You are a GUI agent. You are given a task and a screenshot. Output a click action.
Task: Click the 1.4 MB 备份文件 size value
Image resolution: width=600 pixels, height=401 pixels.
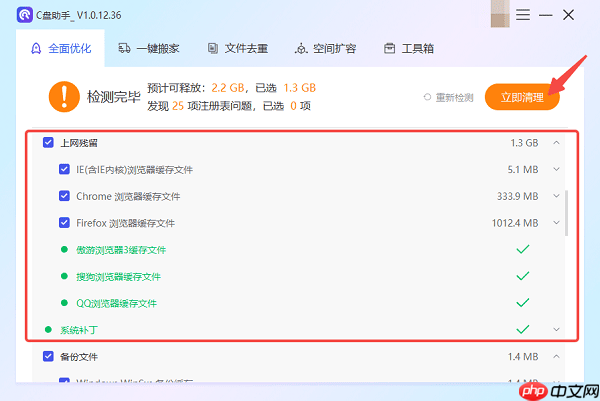tap(523, 357)
